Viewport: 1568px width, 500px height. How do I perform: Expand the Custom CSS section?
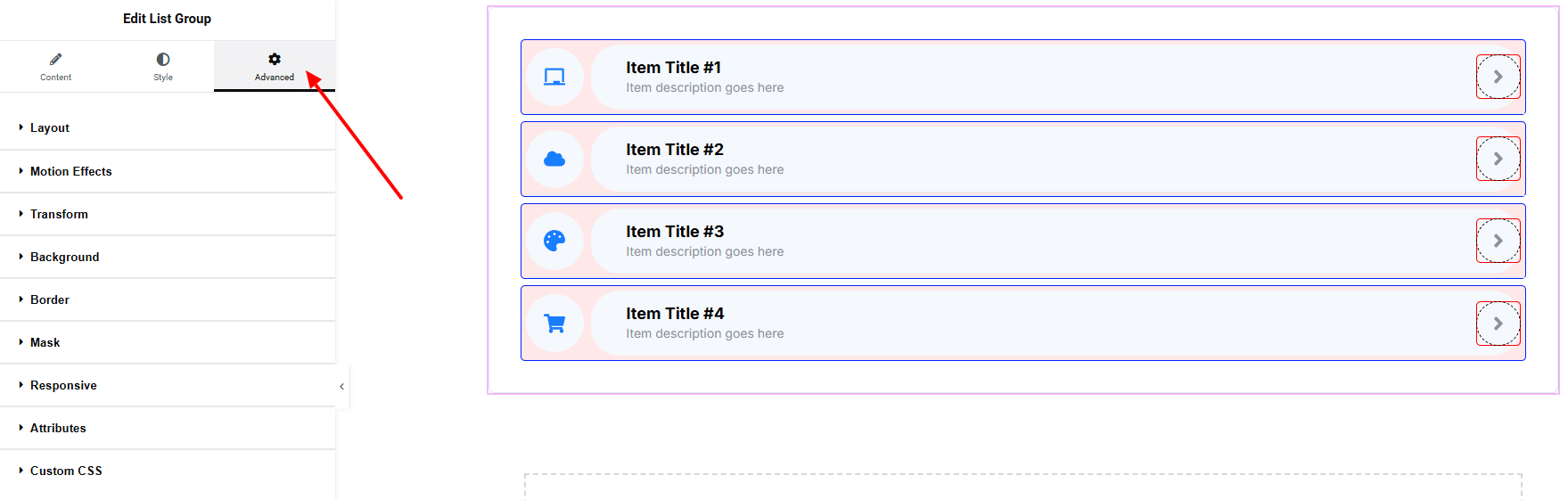pos(66,471)
